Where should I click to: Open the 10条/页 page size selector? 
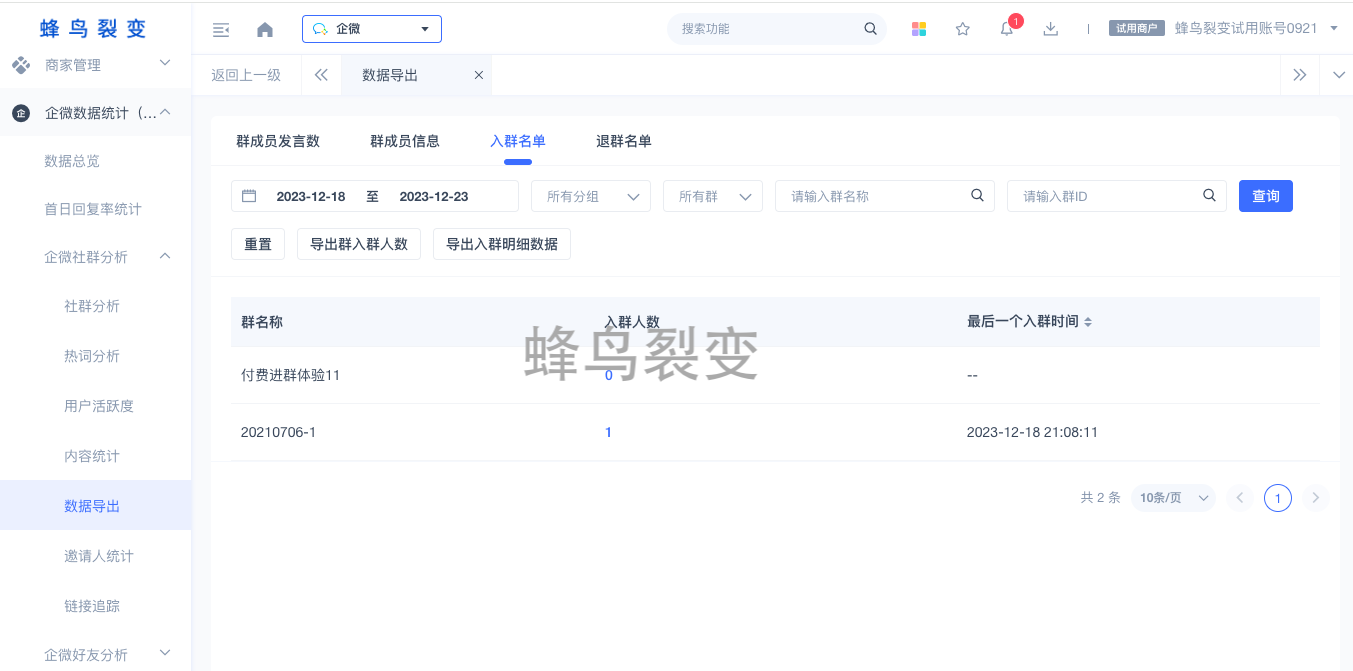coord(1174,497)
